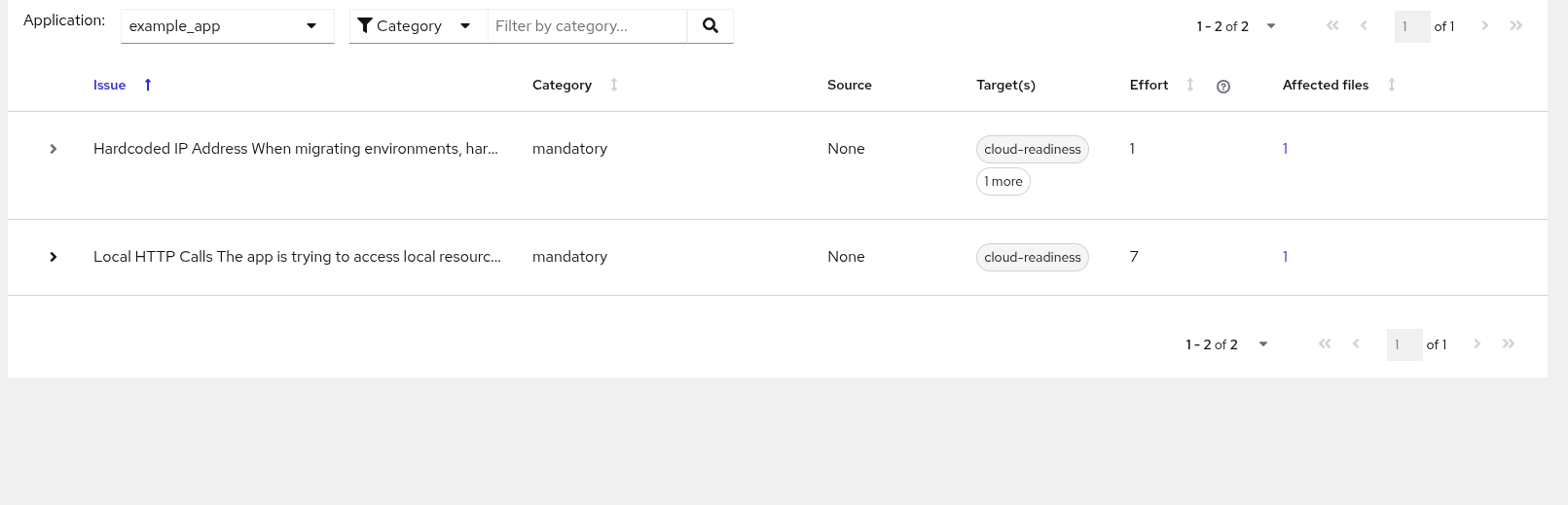Click the Category column sort icon
The height and width of the screenshot is (505, 1568).
tap(614, 85)
